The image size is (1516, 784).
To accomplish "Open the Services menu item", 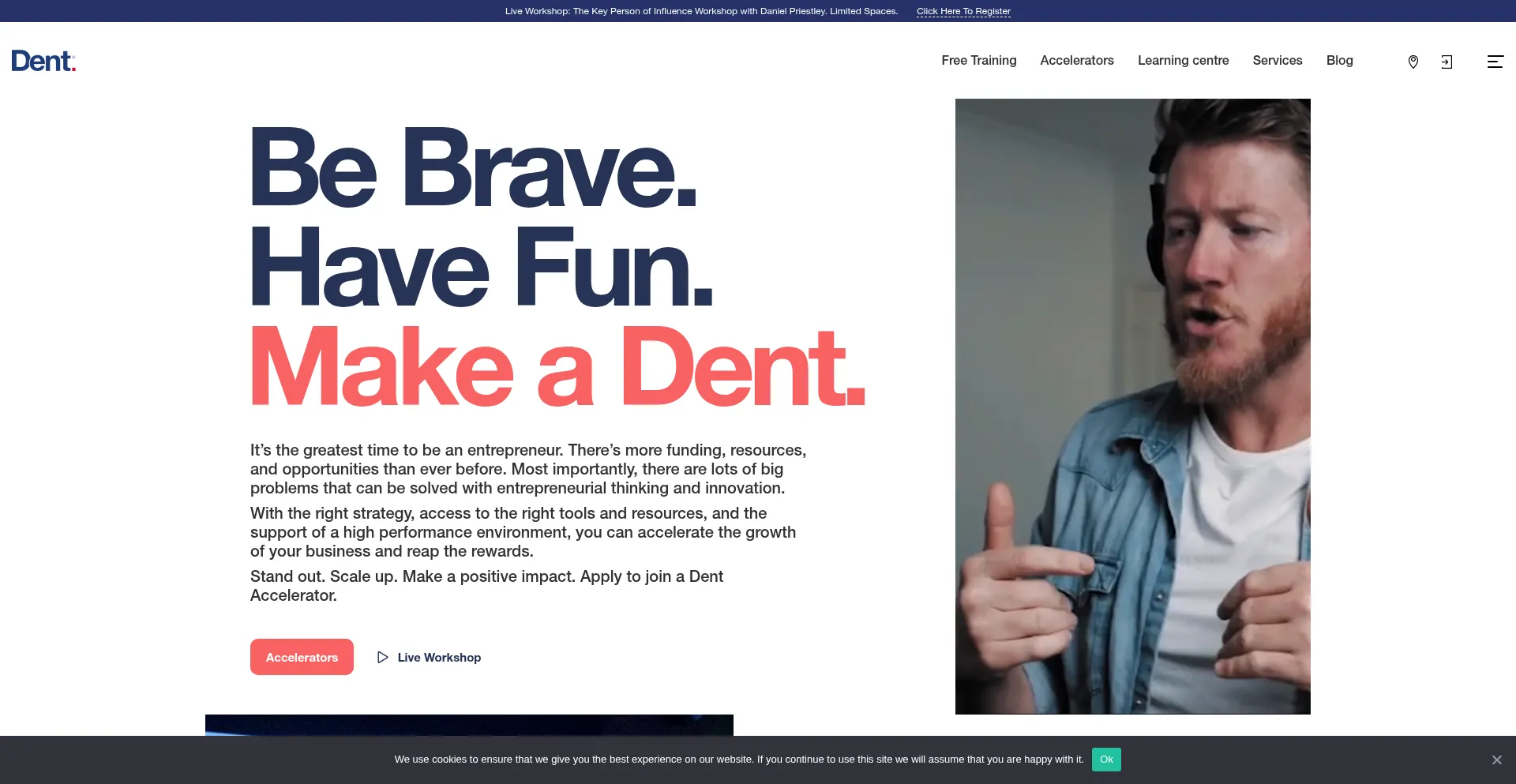I will point(1278,61).
